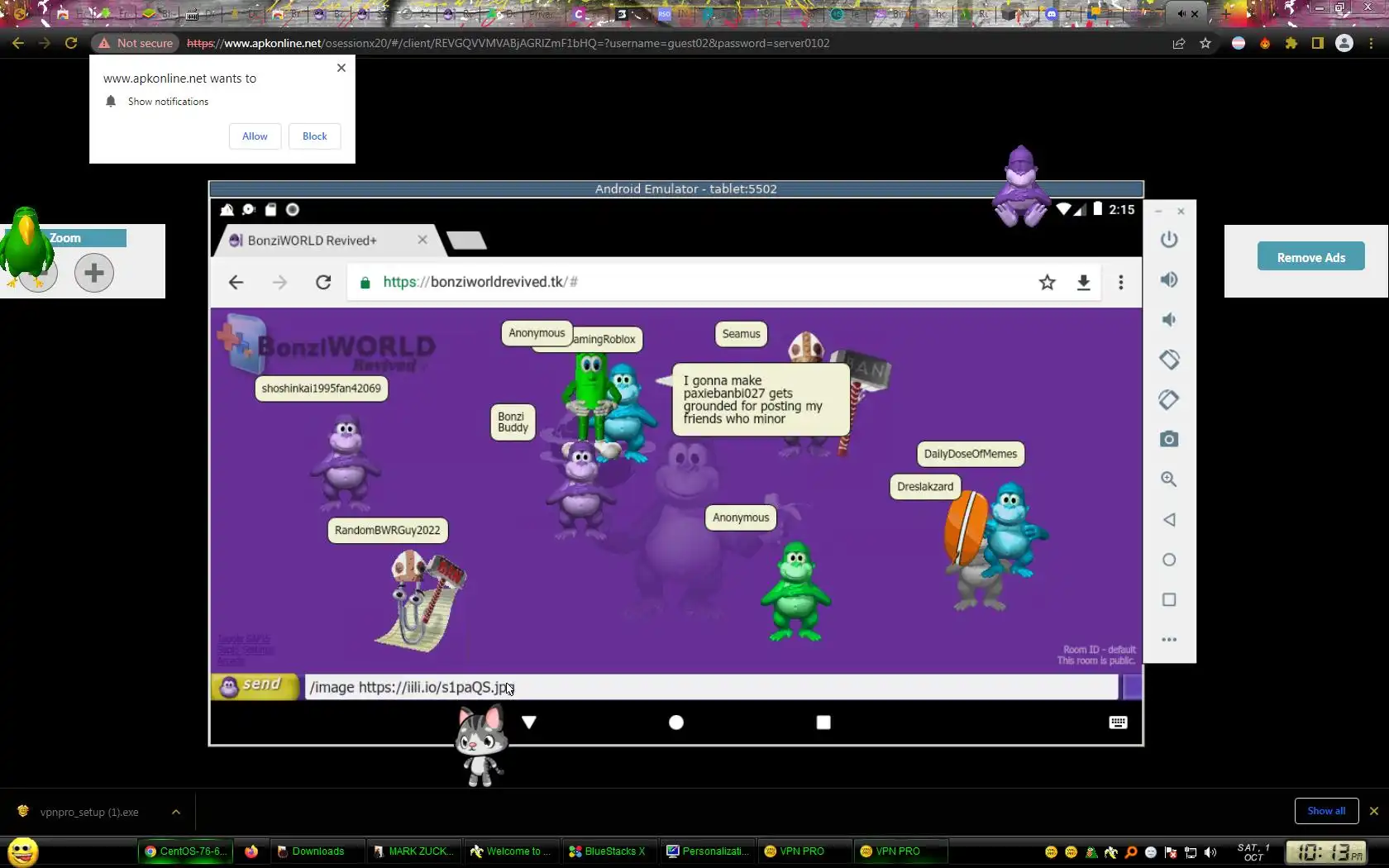Click the RandomBWRGuy2022 name tag

click(x=388, y=531)
